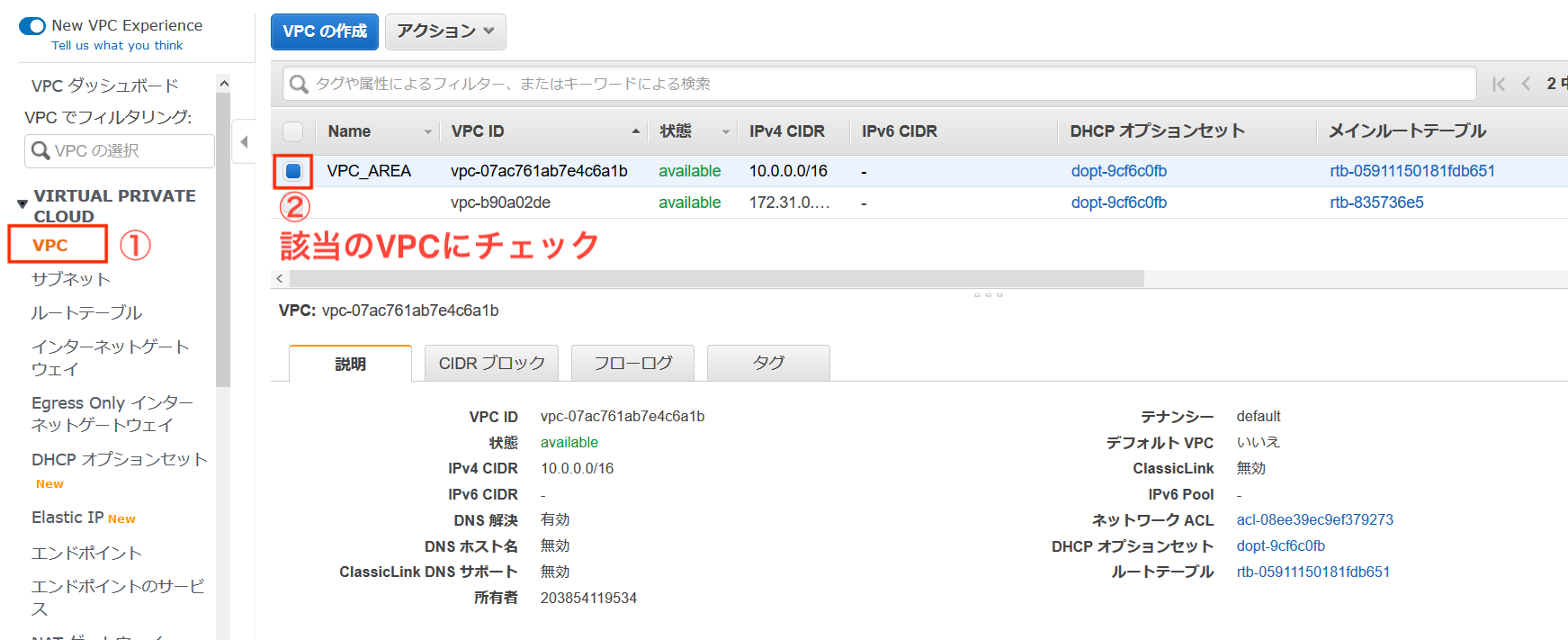
Task: Open rtb-835736e5 route table link
Action: [1376, 203]
